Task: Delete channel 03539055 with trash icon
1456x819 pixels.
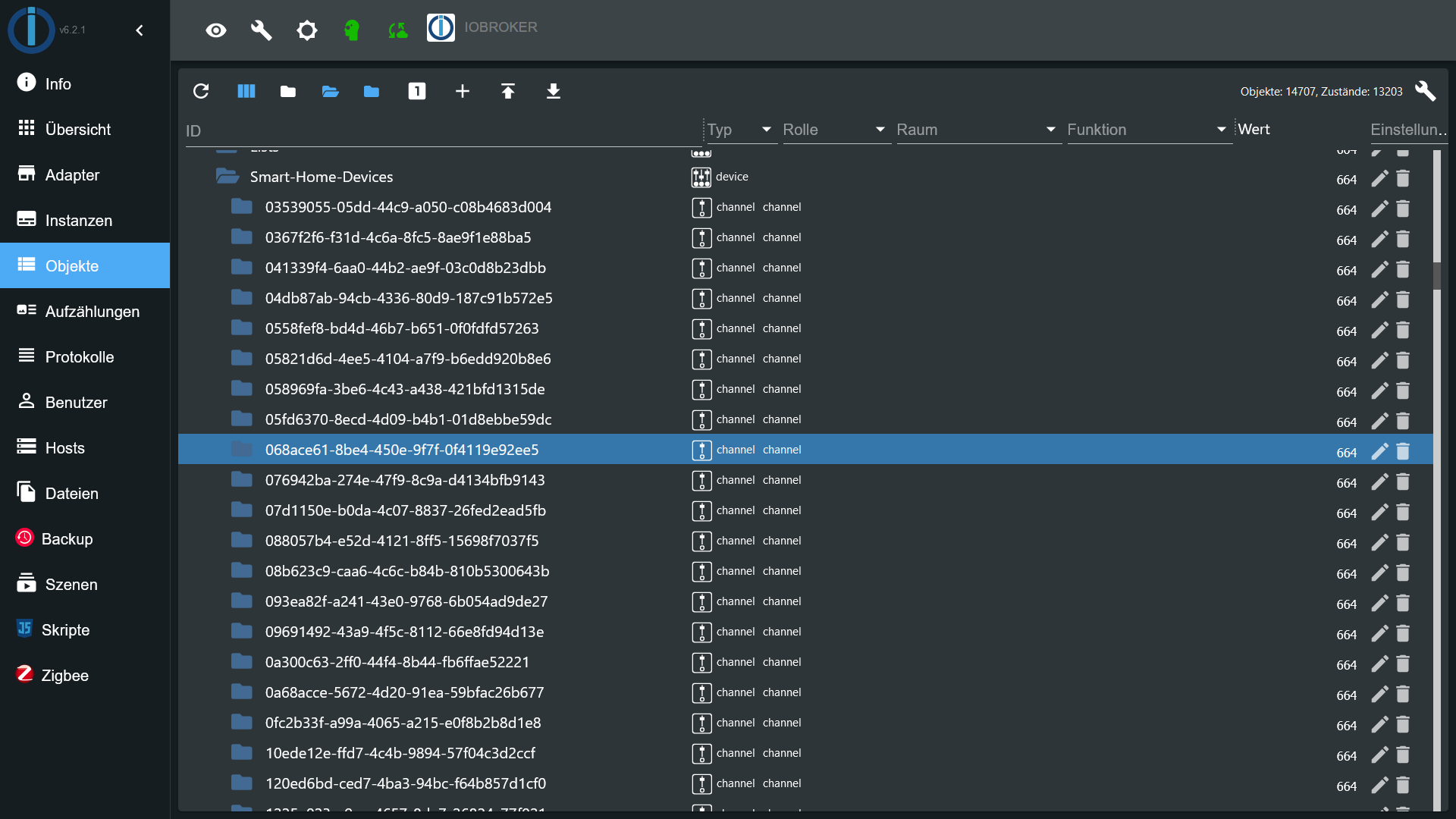Action: (x=1403, y=209)
